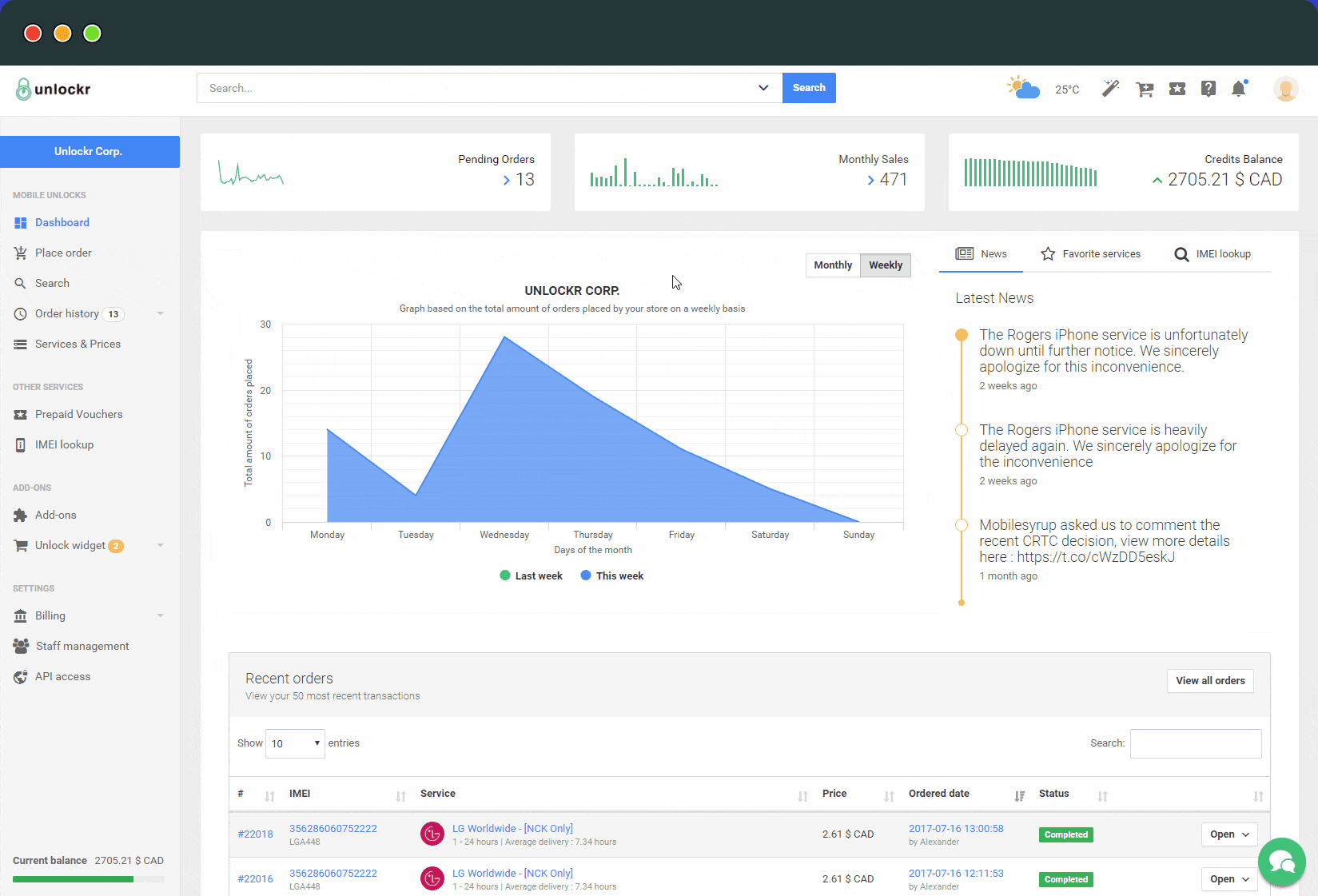
Task: Click the API access globe icon
Action: (x=21, y=677)
